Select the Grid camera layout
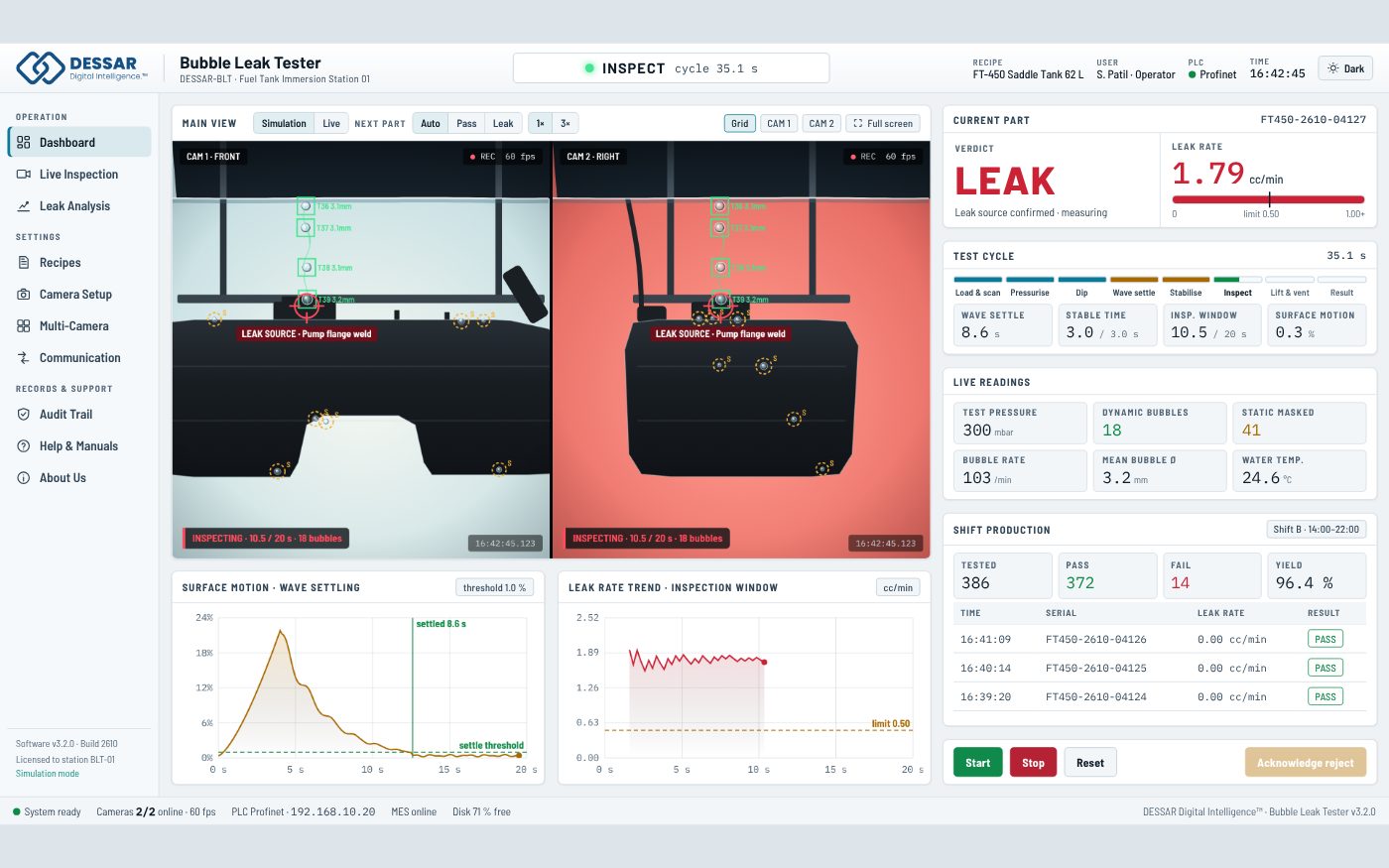The width and height of the screenshot is (1389, 868). [x=740, y=123]
